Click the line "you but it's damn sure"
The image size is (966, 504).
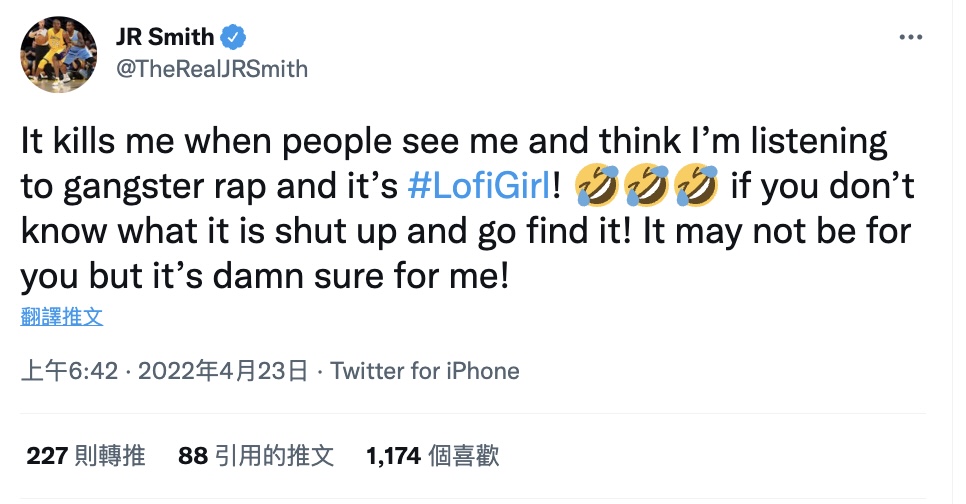coord(266,276)
